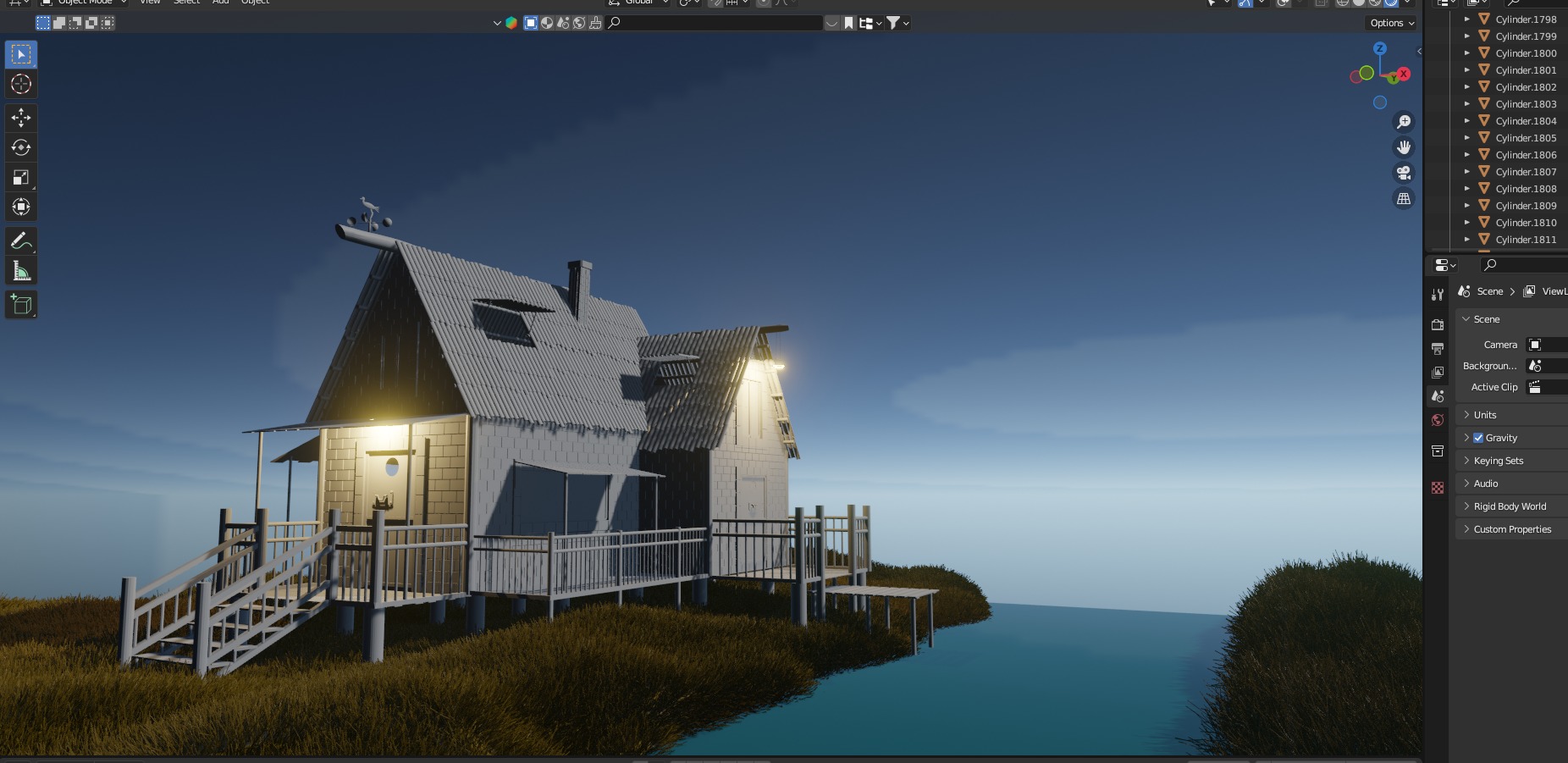Enable Set selection mode
The image size is (1568, 763).
pos(43,23)
